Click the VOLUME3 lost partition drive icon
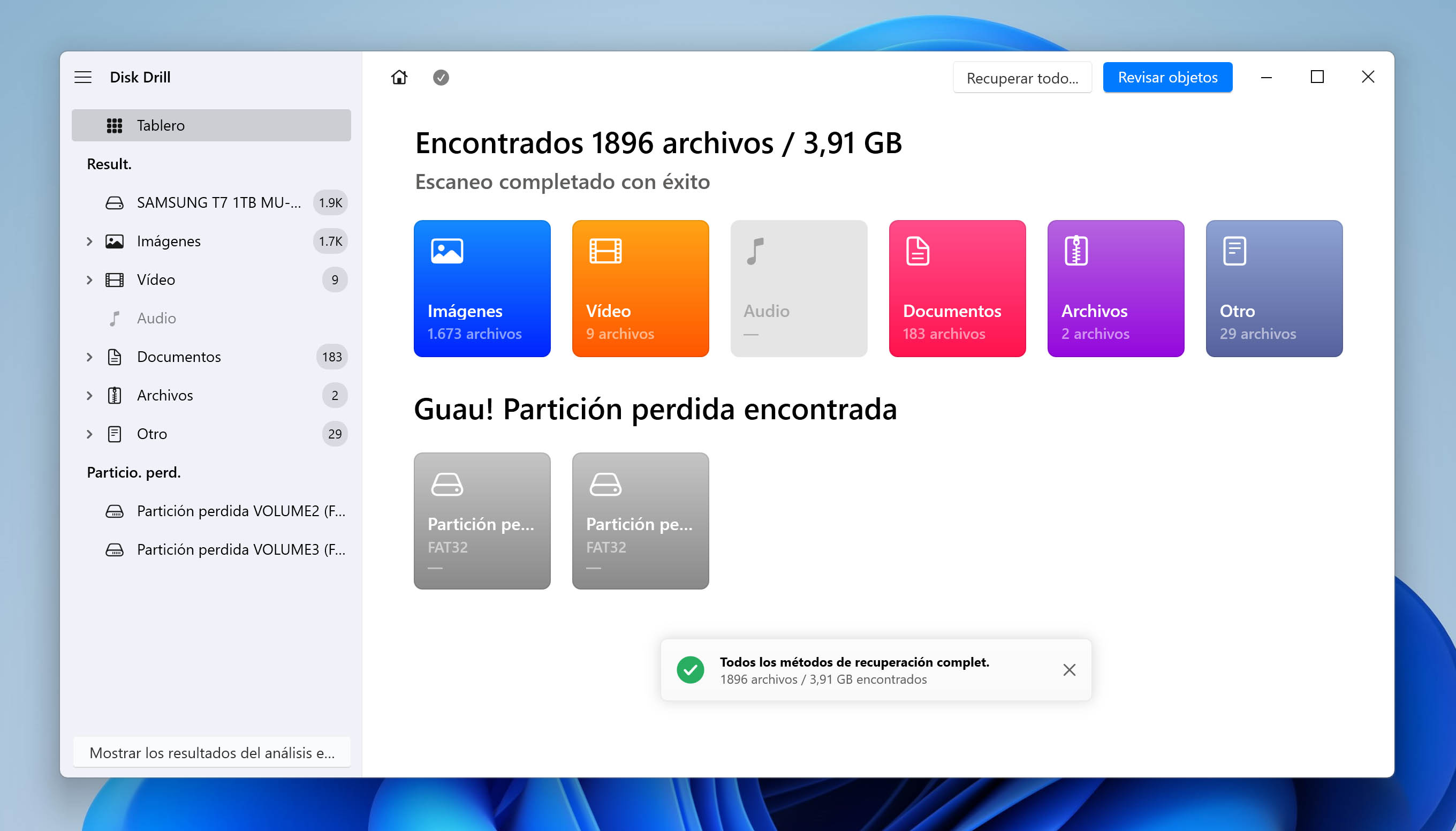This screenshot has height=831, width=1456. coord(115,549)
